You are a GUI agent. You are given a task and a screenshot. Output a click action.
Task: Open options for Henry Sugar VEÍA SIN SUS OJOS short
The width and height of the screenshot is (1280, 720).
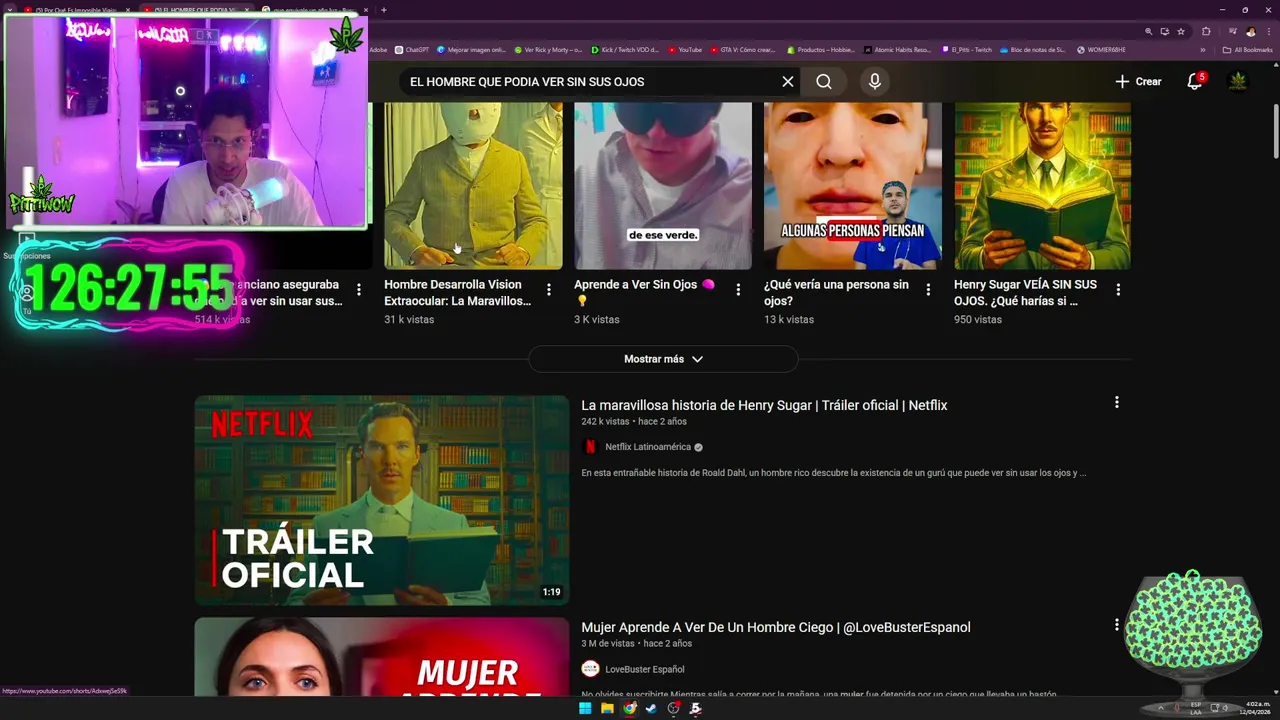pos(1118,290)
